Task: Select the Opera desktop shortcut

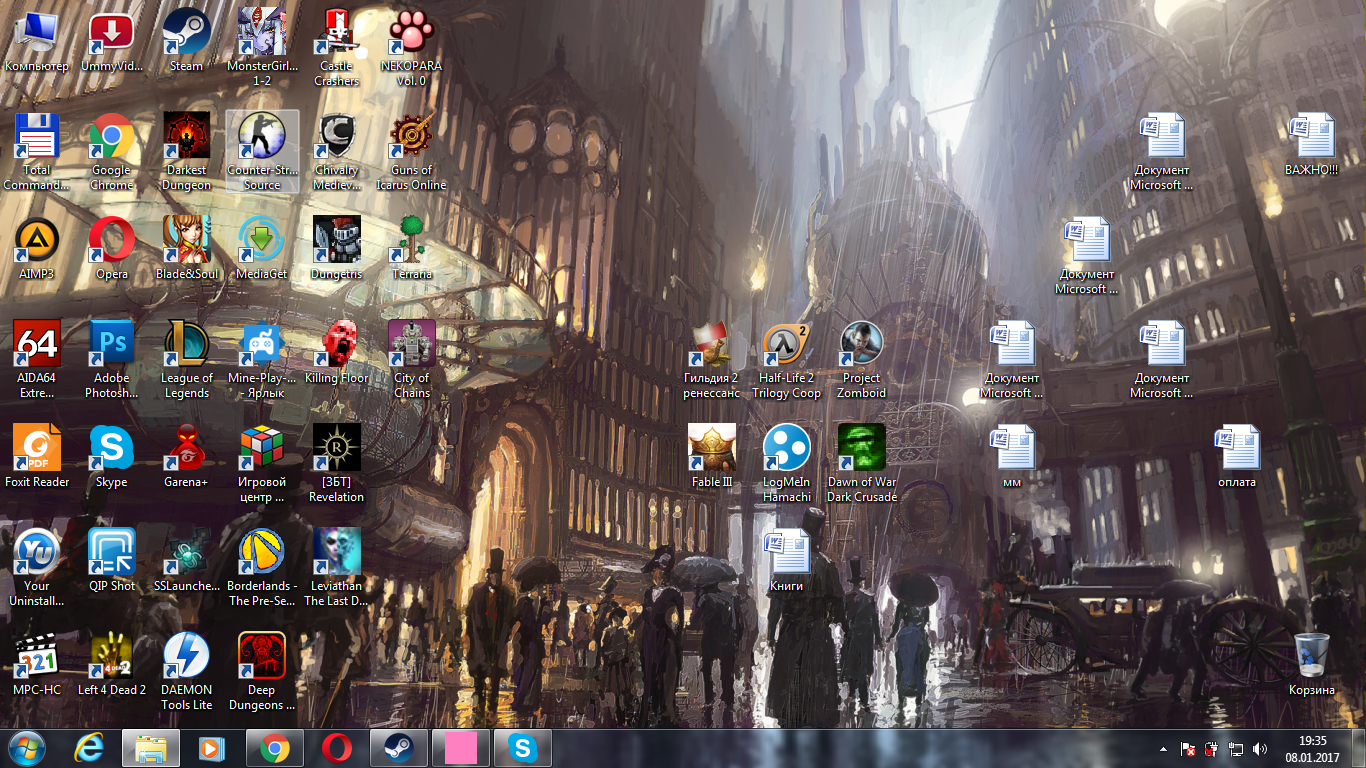Action: [112, 250]
